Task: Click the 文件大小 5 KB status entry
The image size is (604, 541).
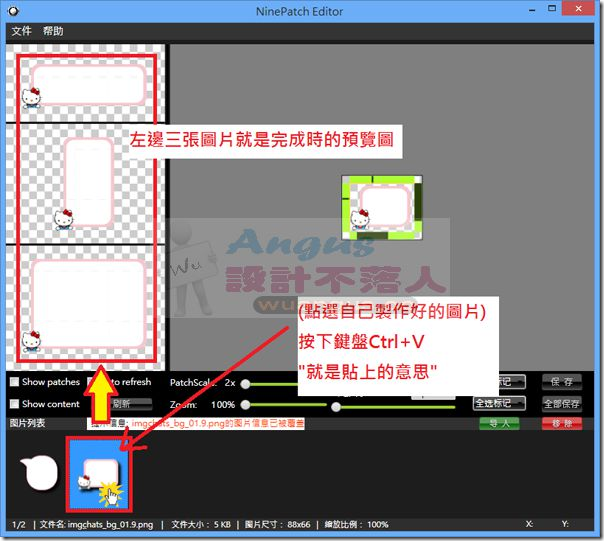Action: pos(201,524)
